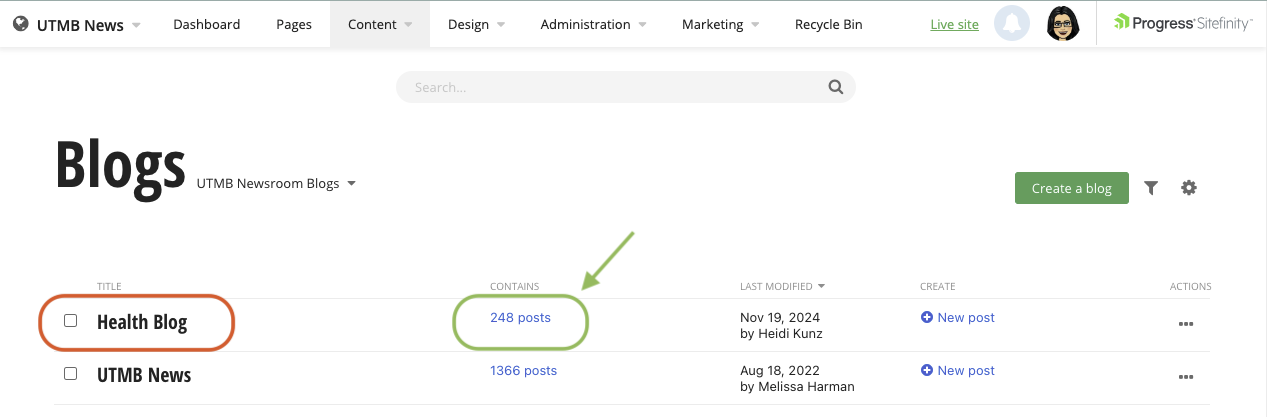Viewport: 1267px width, 417px height.
Task: Click the by Heidi Kunz text
Action: (x=781, y=333)
